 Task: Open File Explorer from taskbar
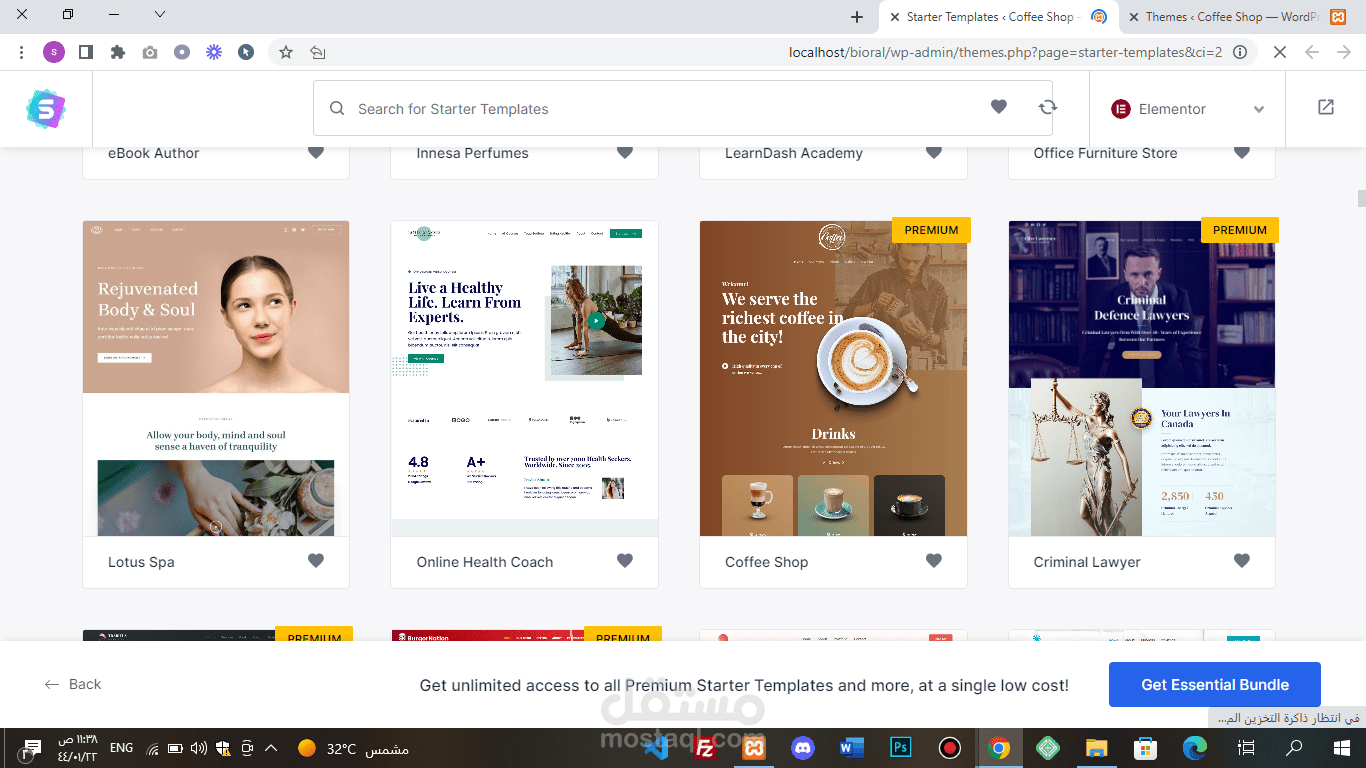pyautogui.click(x=1097, y=748)
